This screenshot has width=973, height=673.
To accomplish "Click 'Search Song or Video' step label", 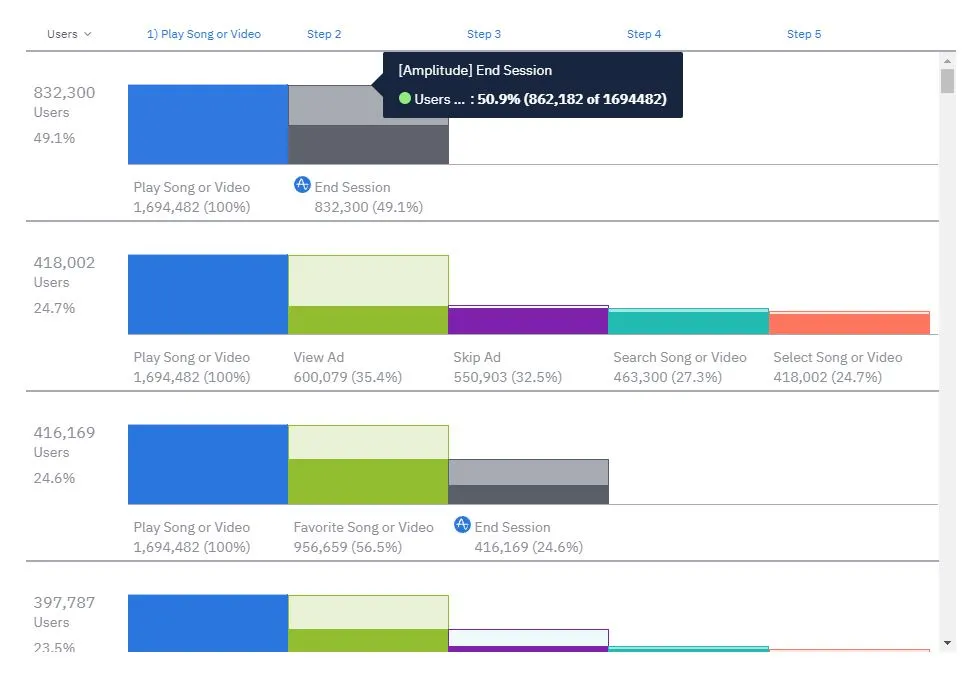I will pyautogui.click(x=680, y=357).
